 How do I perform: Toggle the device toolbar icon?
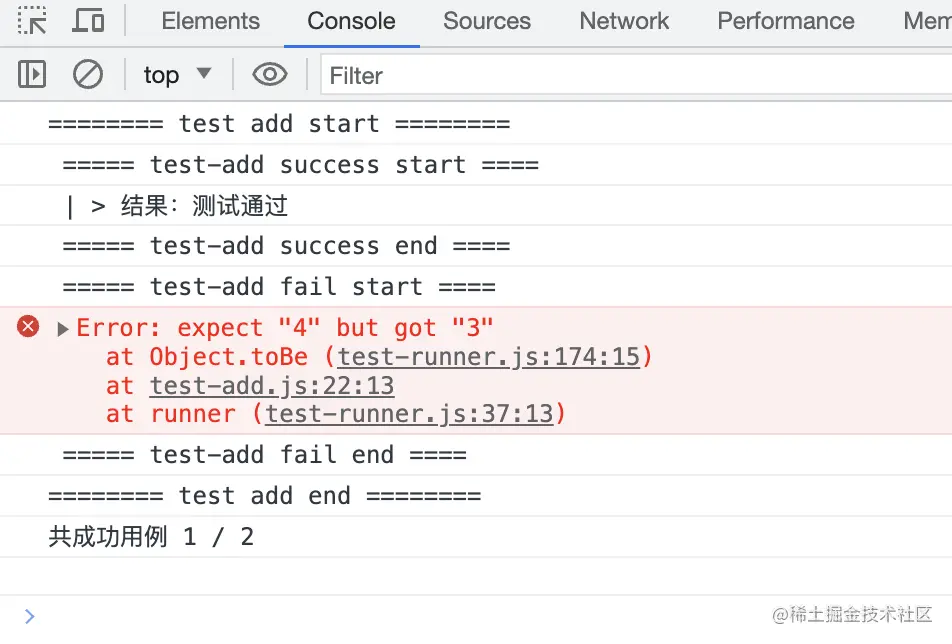tap(88, 21)
